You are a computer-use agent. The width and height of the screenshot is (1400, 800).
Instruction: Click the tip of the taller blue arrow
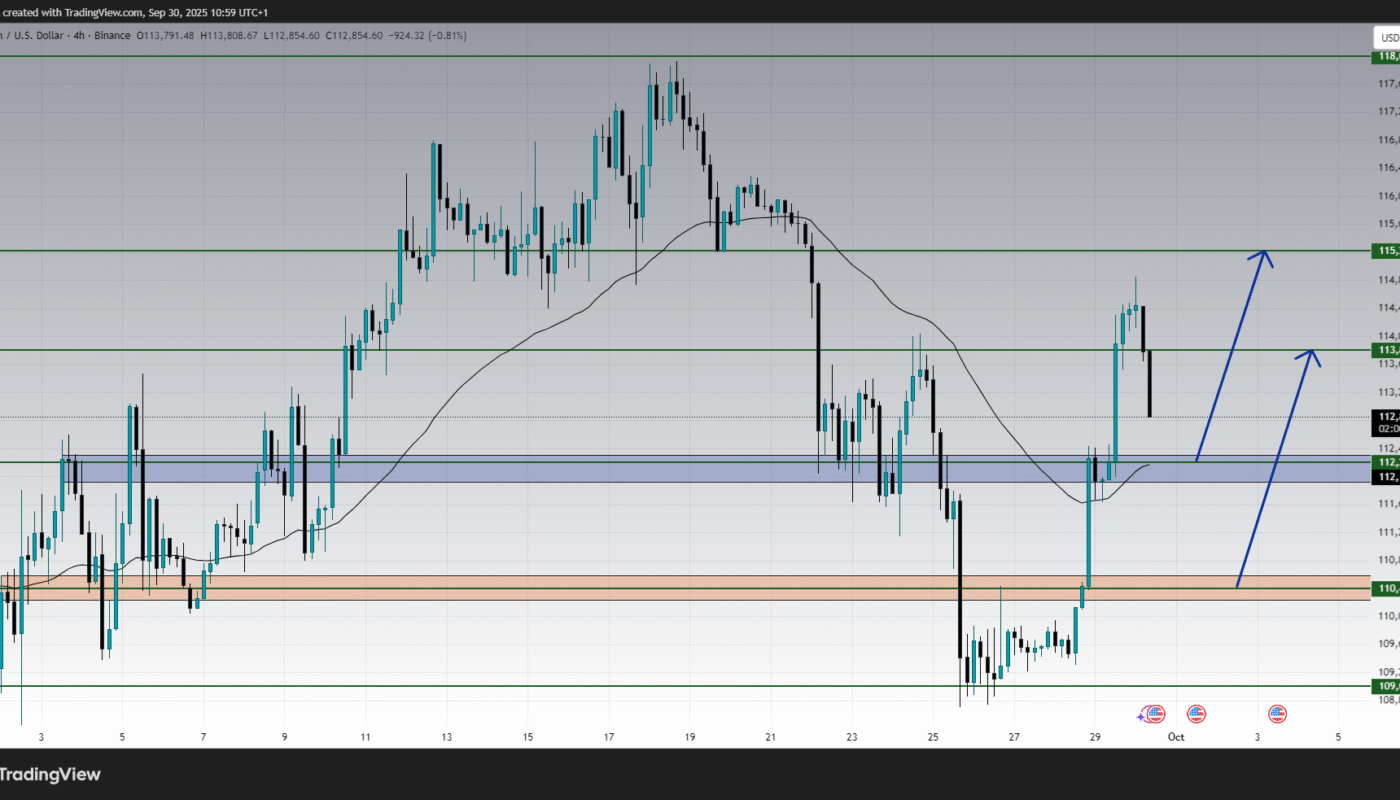point(1265,251)
